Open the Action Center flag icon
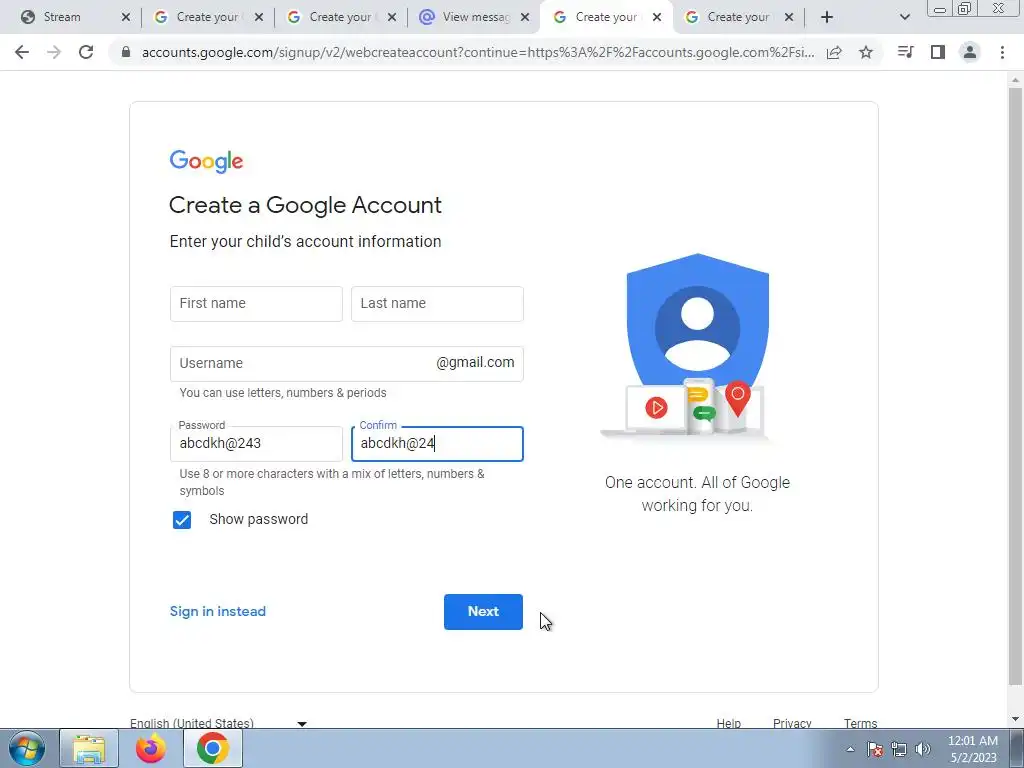 click(x=875, y=750)
